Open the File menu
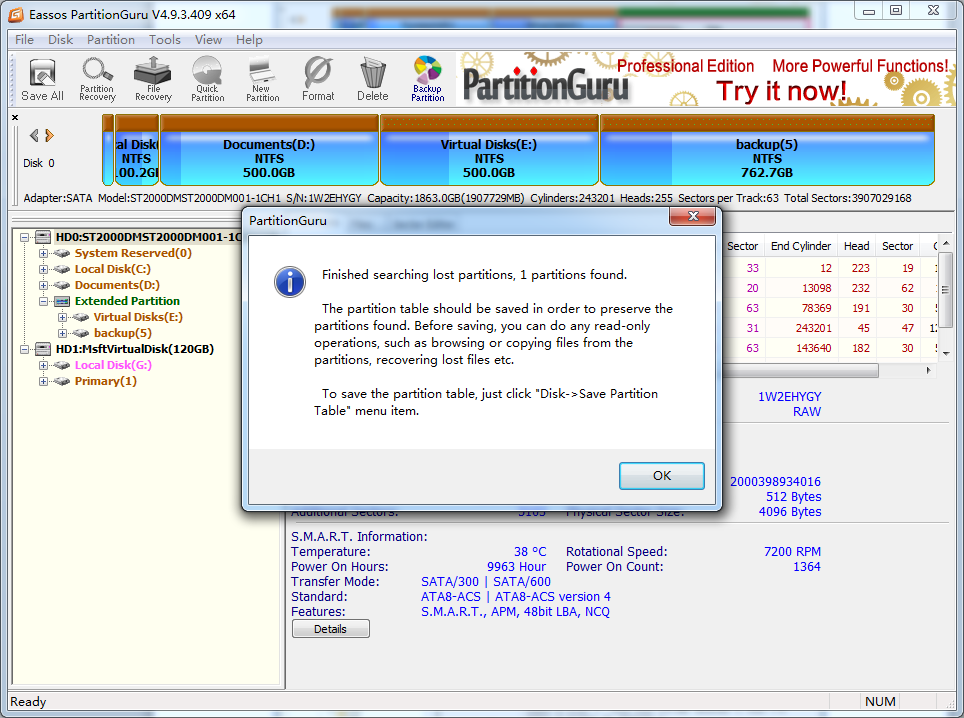 25,39
